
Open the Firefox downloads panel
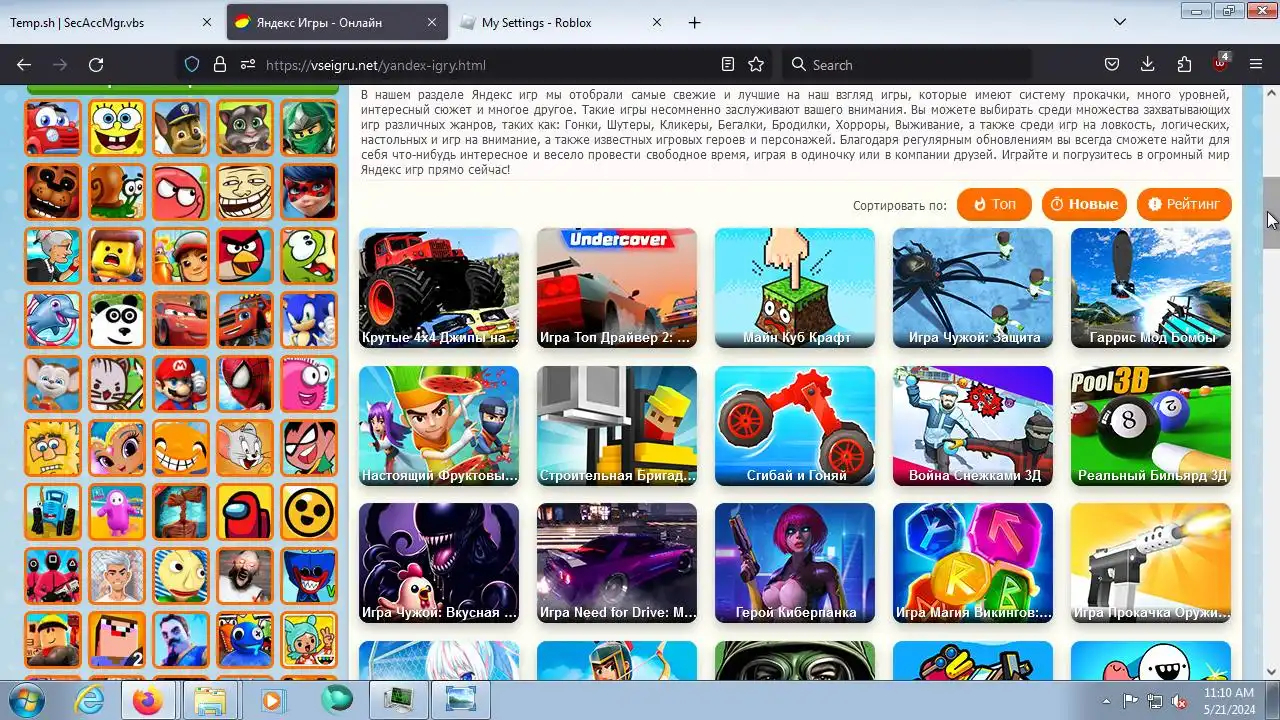click(1148, 64)
